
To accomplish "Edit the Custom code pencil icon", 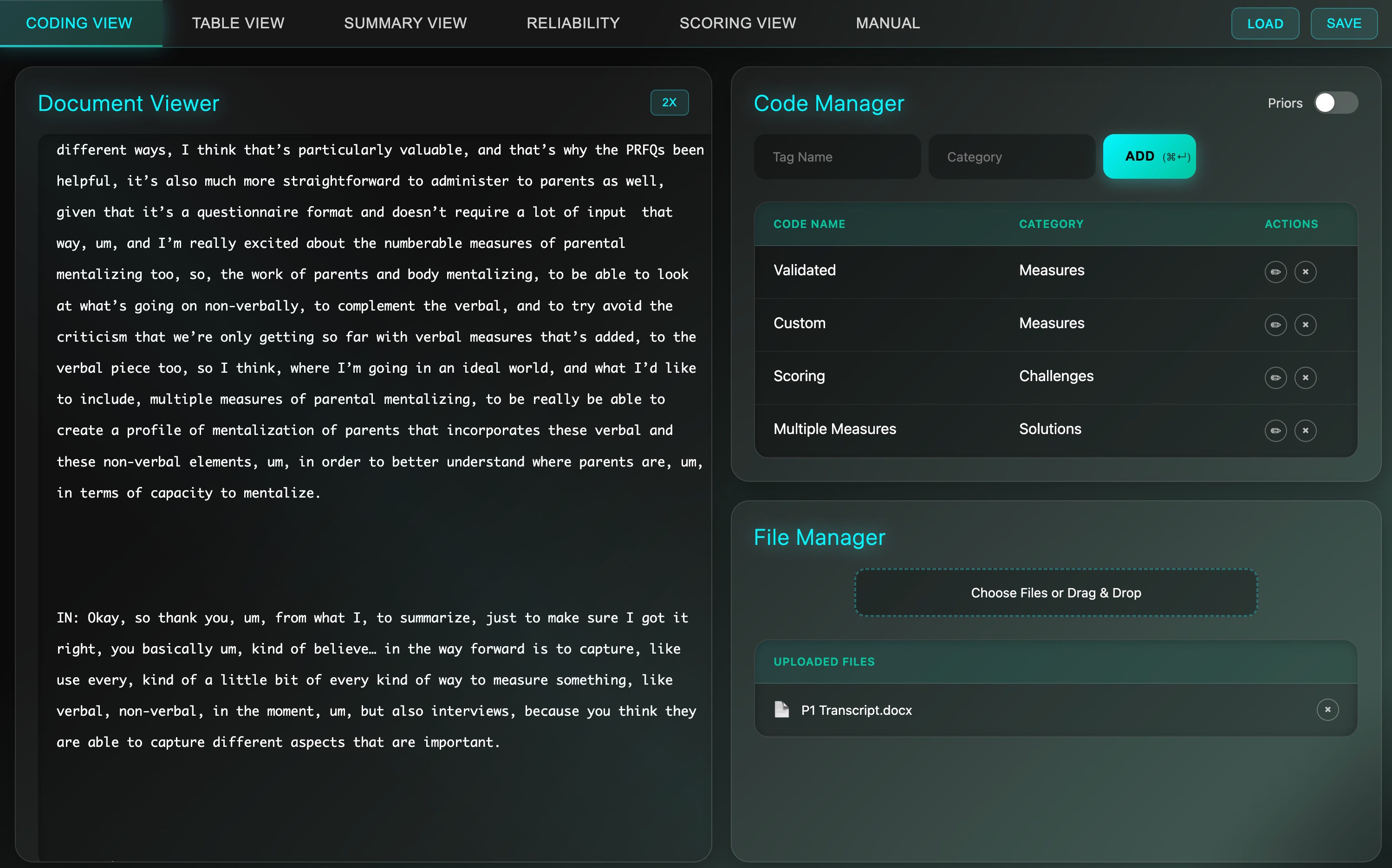I will tap(1275, 325).
